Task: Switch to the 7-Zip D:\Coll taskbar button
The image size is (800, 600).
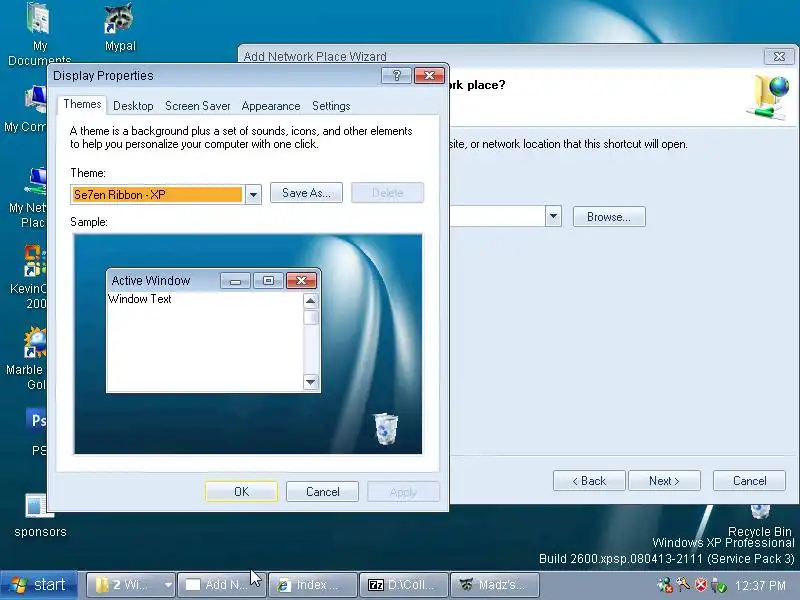Action: pos(404,585)
